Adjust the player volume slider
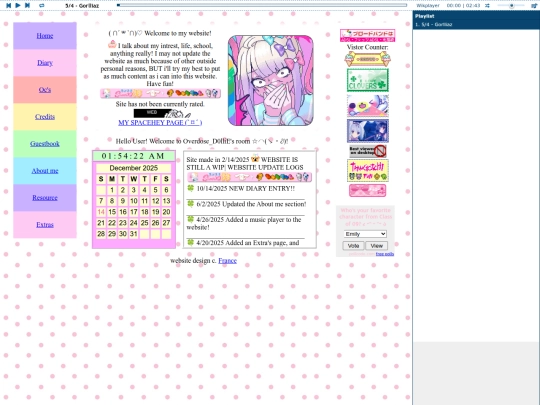The image size is (540, 405). coord(511,6)
